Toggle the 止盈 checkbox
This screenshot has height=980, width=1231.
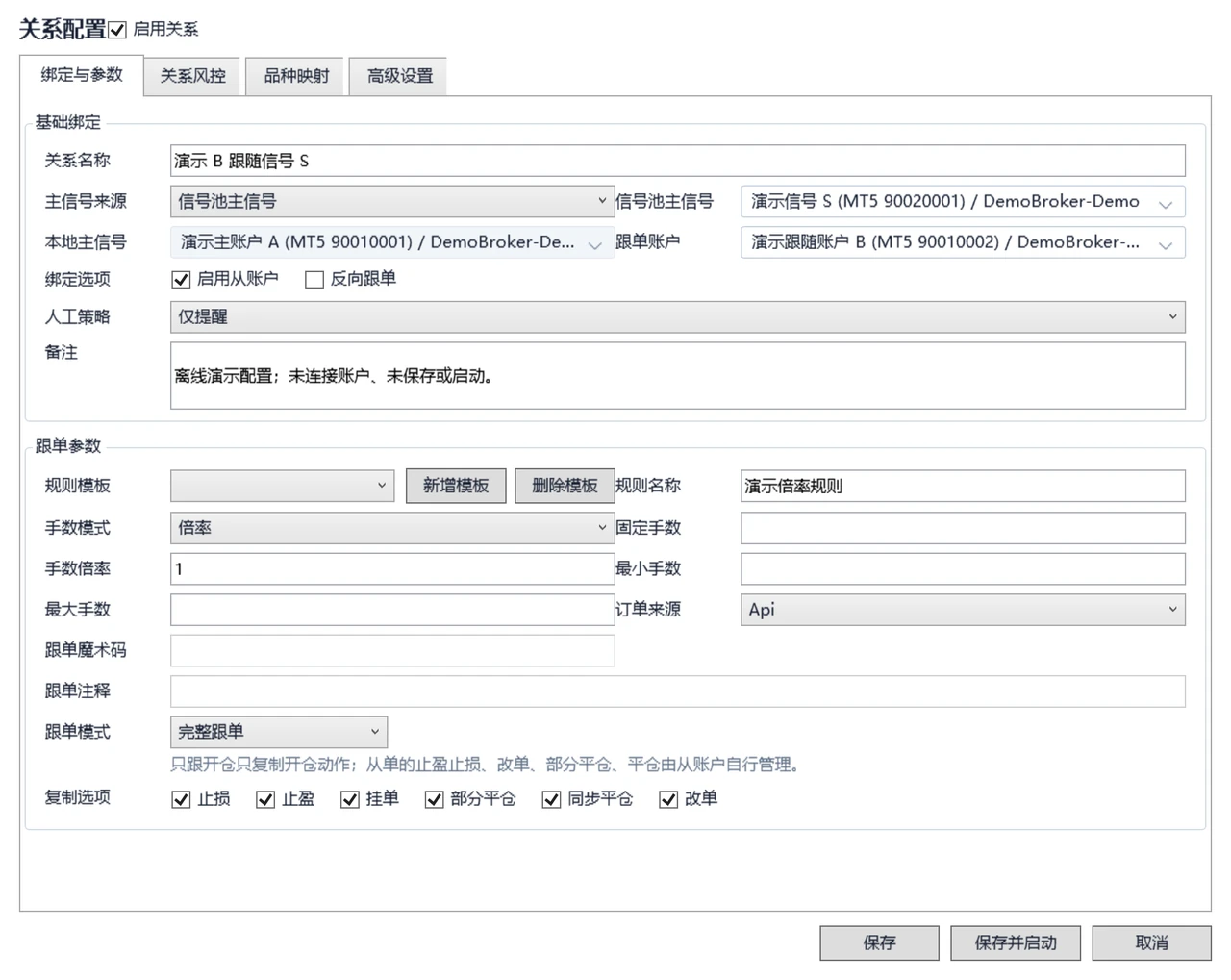tap(265, 800)
